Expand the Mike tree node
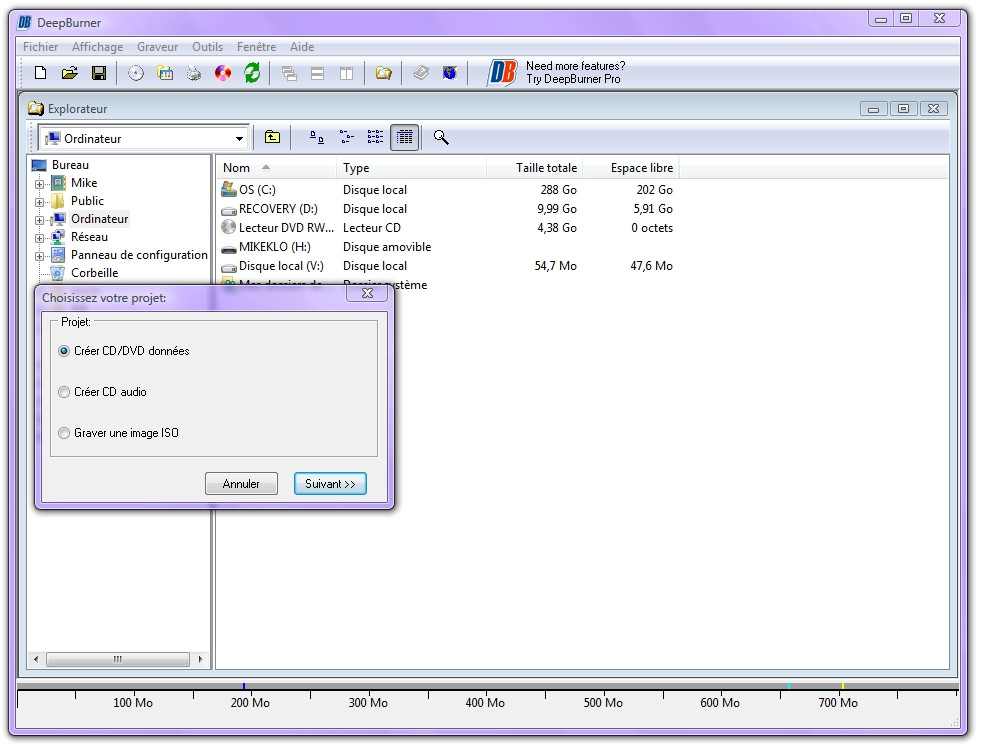 [40, 183]
